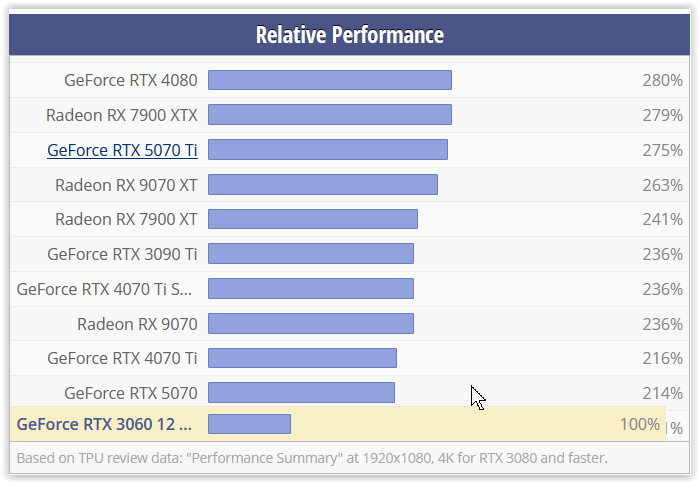Click the TPU review data footnote
This screenshot has width=699, height=483.
pos(312,458)
